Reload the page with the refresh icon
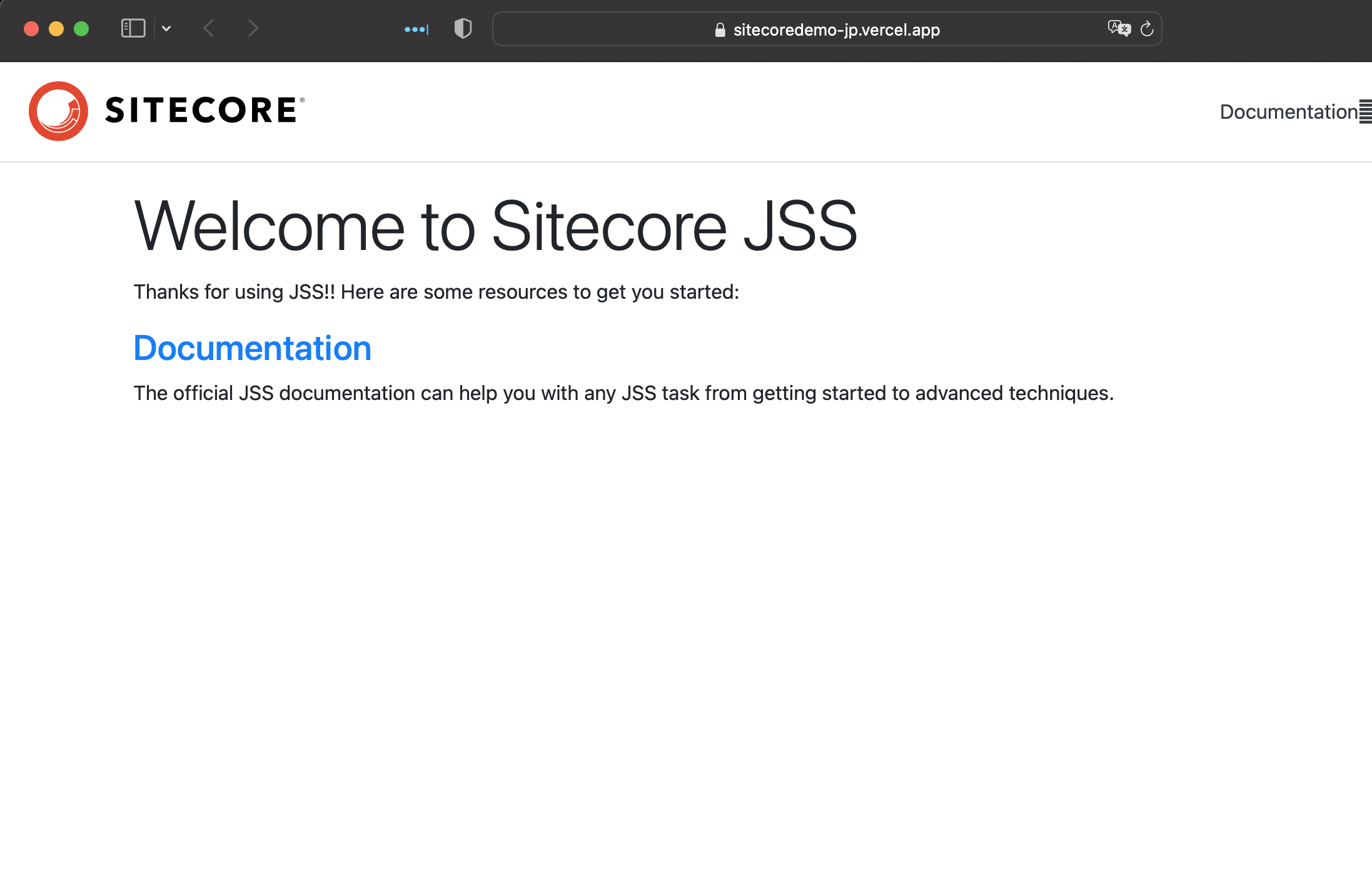The image size is (1372, 885). point(1147,29)
